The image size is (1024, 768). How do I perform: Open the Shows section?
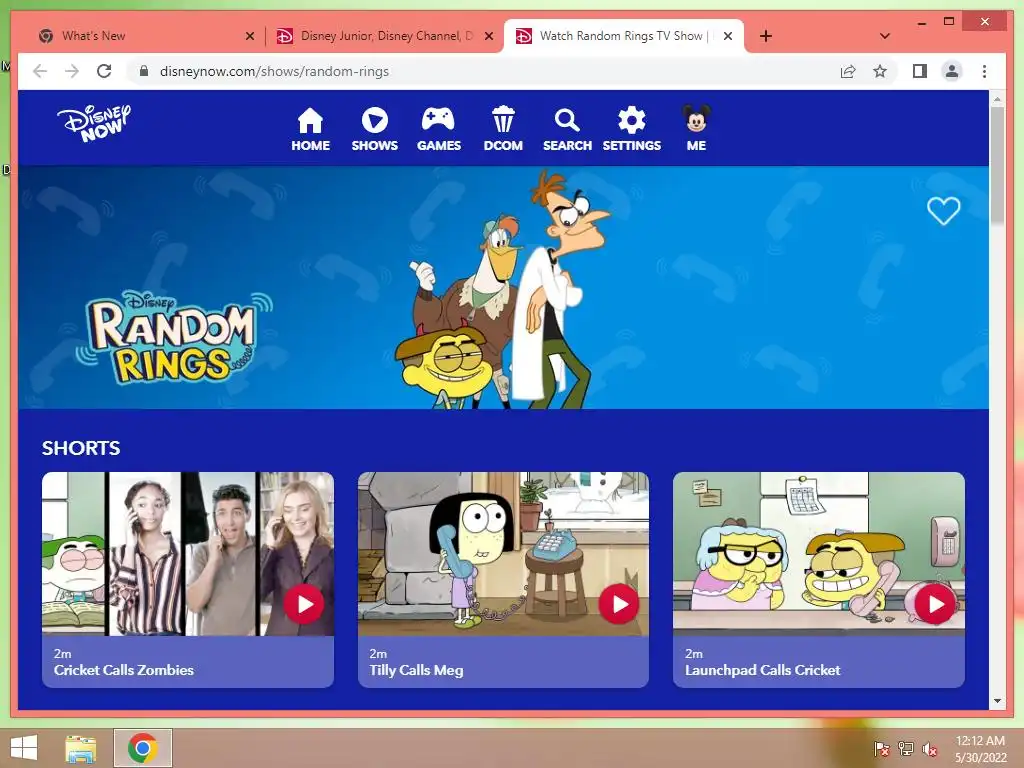[374, 129]
